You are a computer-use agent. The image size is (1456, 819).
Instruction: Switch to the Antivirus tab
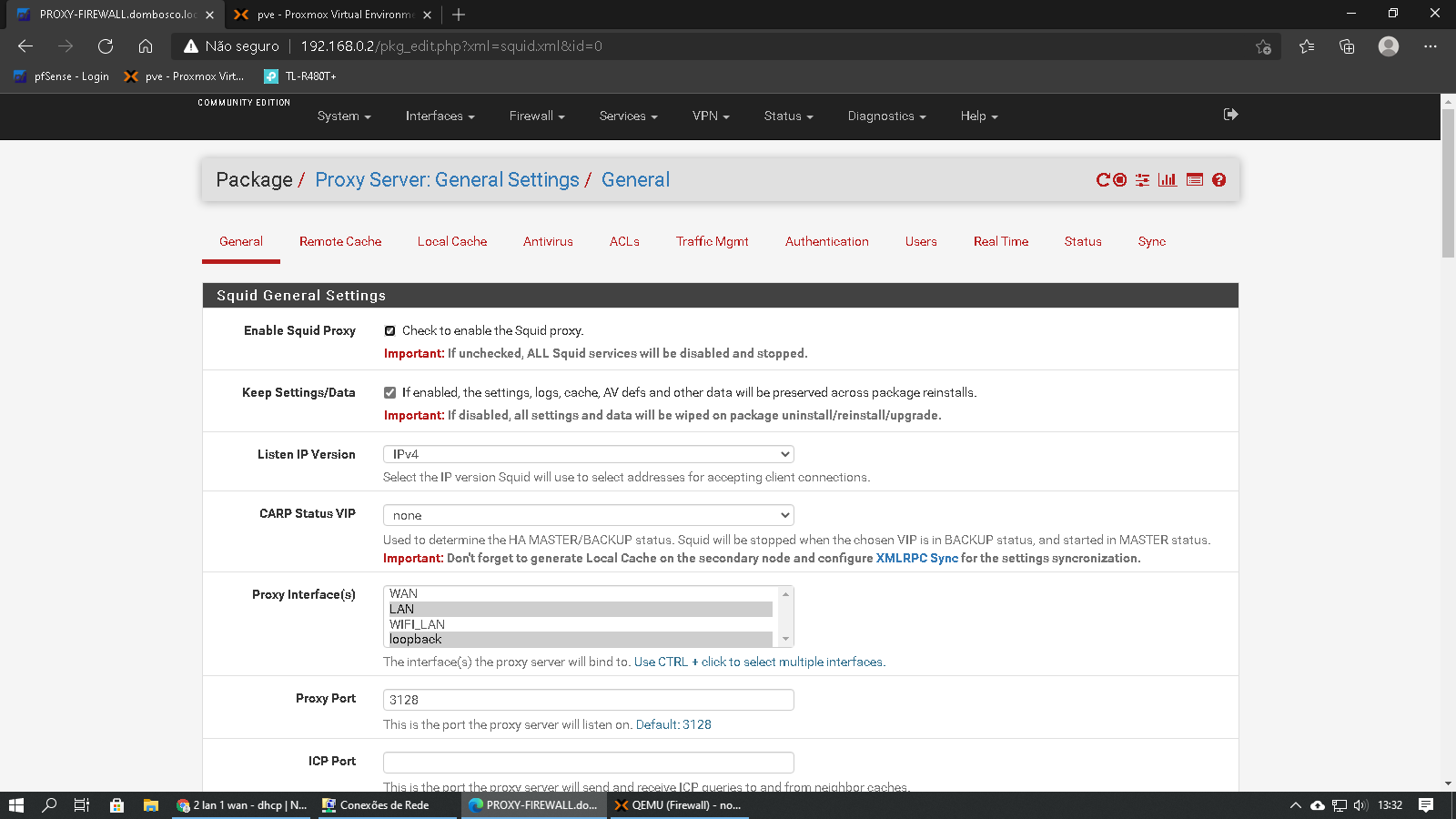(548, 242)
